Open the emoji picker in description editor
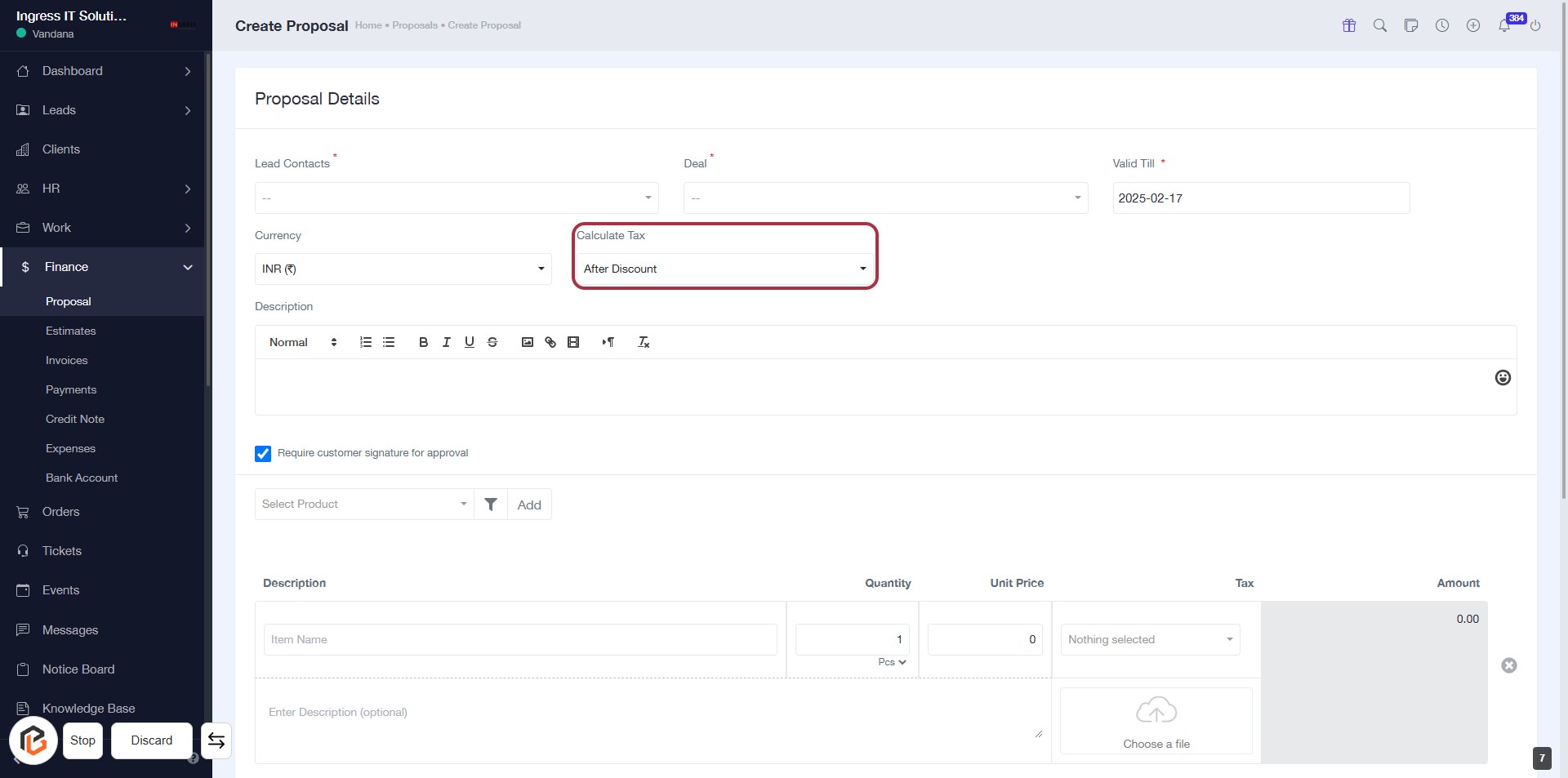The image size is (1568, 778). click(1502, 377)
